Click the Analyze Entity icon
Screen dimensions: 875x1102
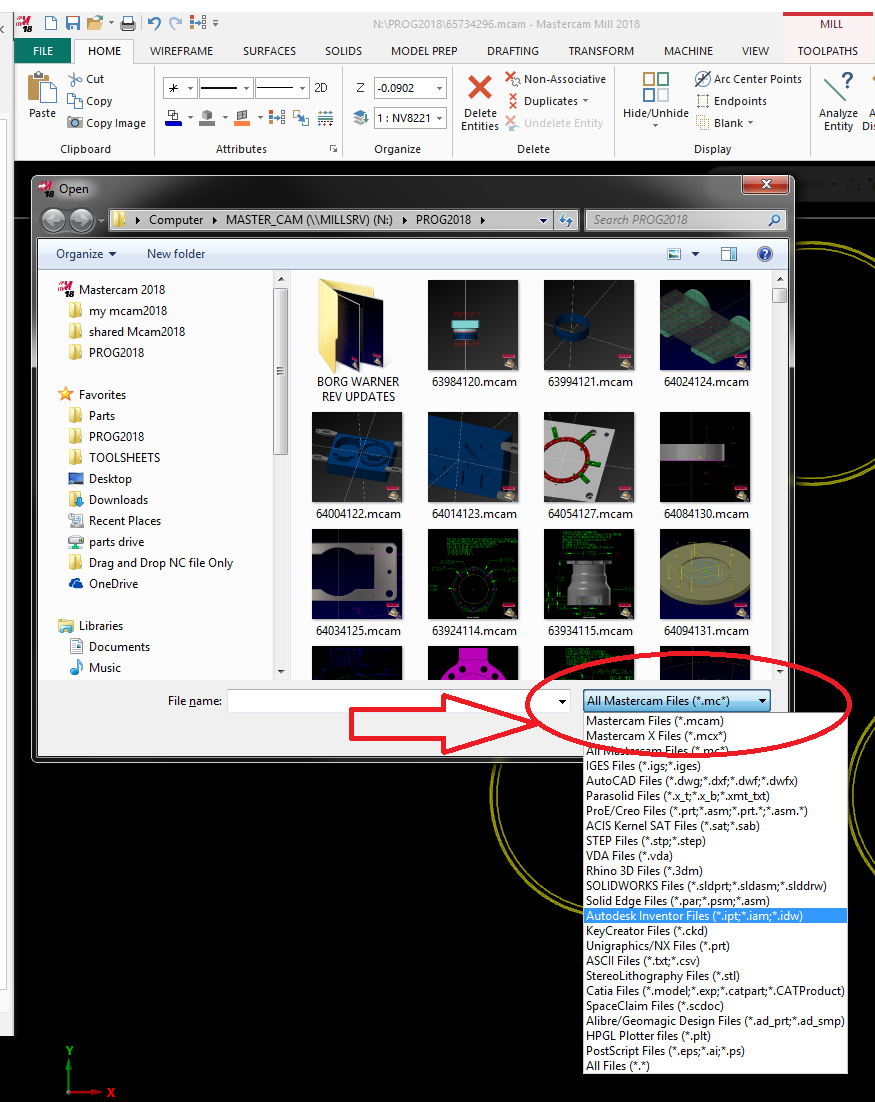[838, 87]
